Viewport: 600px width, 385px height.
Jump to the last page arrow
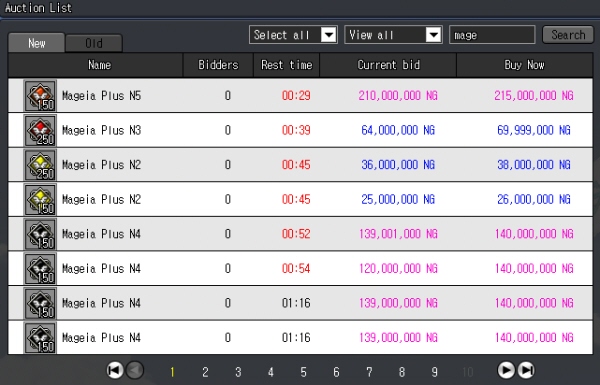tap(526, 370)
